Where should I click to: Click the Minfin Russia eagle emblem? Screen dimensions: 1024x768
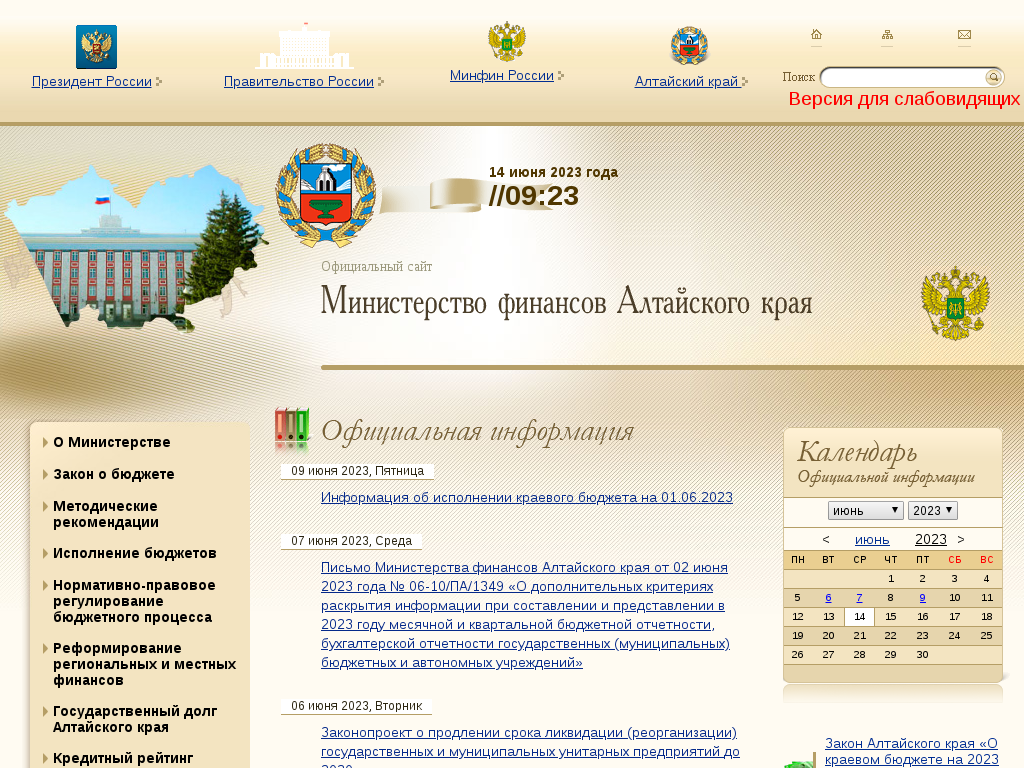coord(507,41)
